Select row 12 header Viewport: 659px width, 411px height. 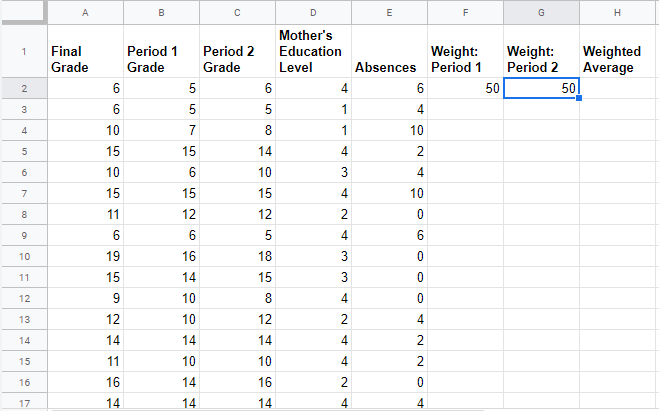point(24,298)
